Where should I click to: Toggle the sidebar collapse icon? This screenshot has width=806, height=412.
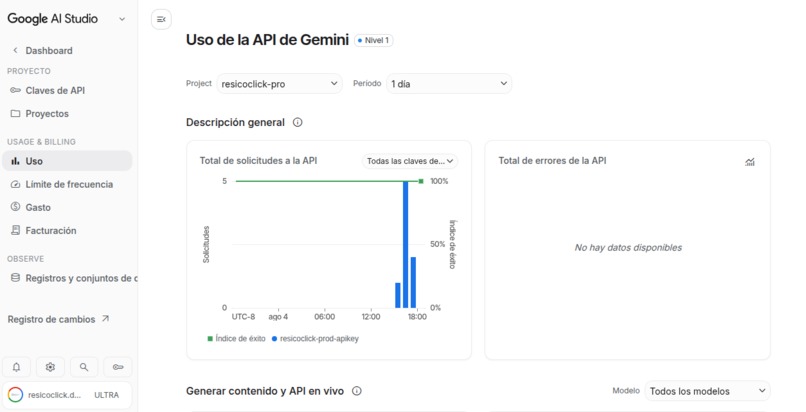161,20
